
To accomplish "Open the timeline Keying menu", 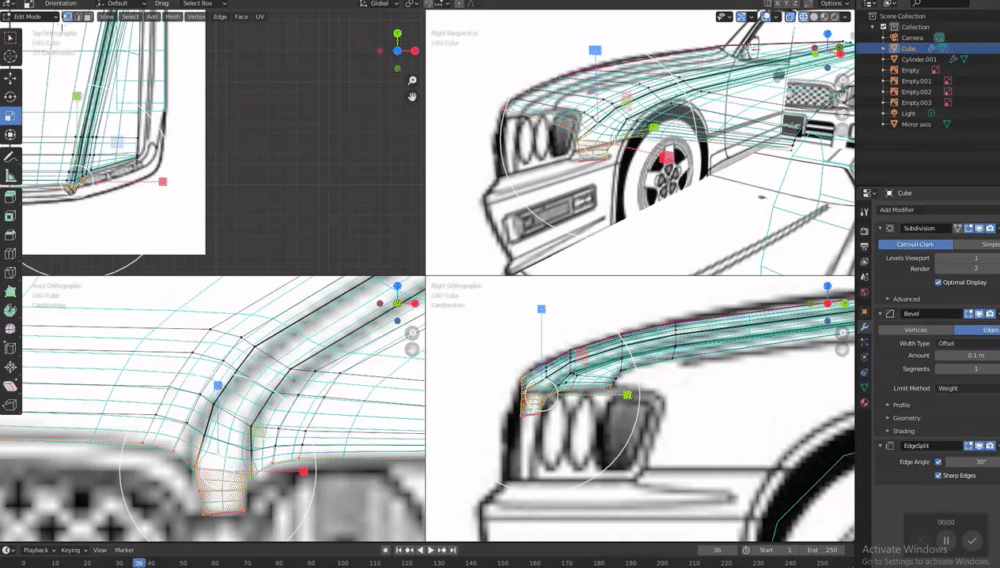I will click(74, 550).
